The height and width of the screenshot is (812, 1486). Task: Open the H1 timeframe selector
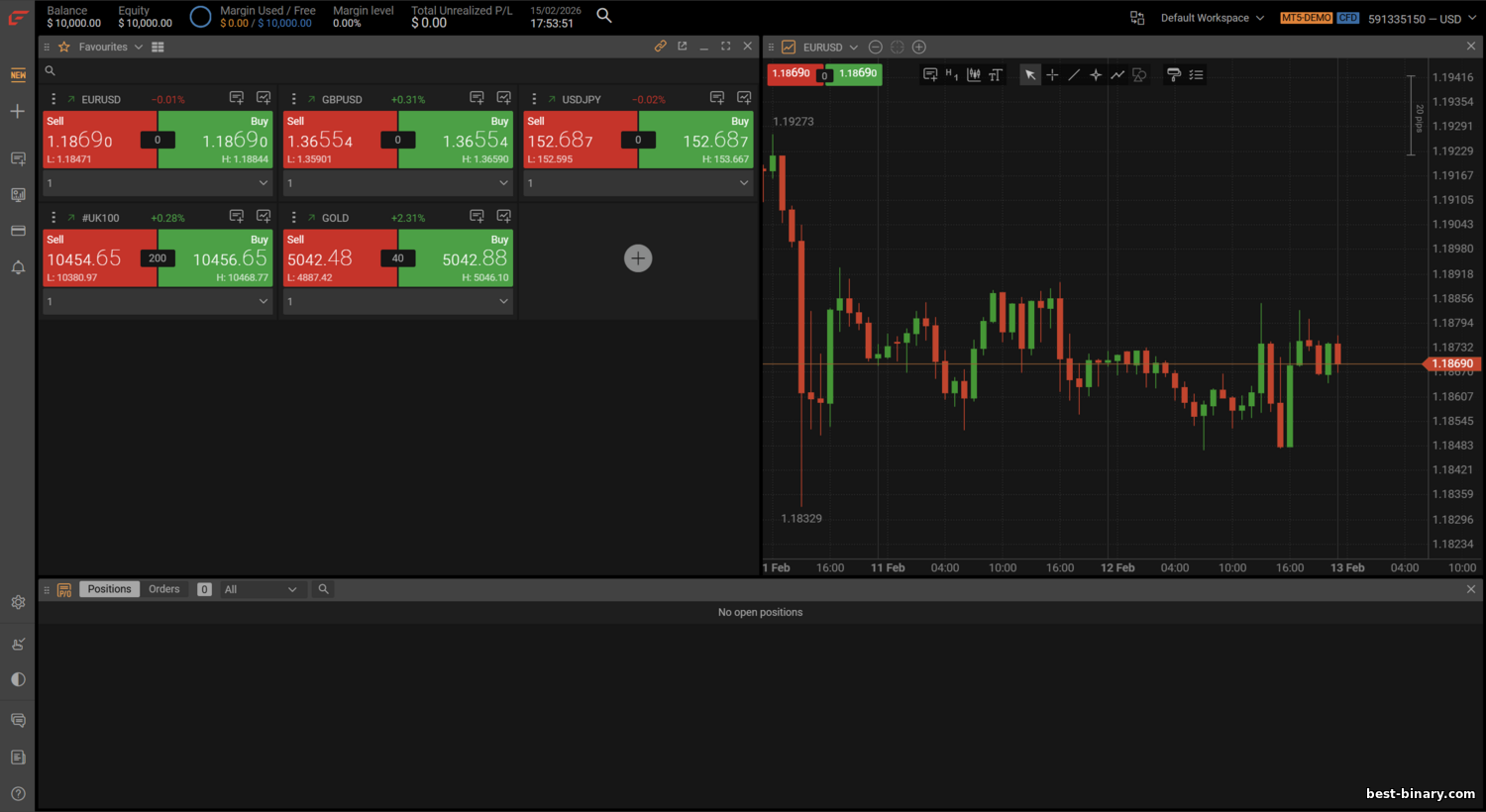click(x=951, y=74)
